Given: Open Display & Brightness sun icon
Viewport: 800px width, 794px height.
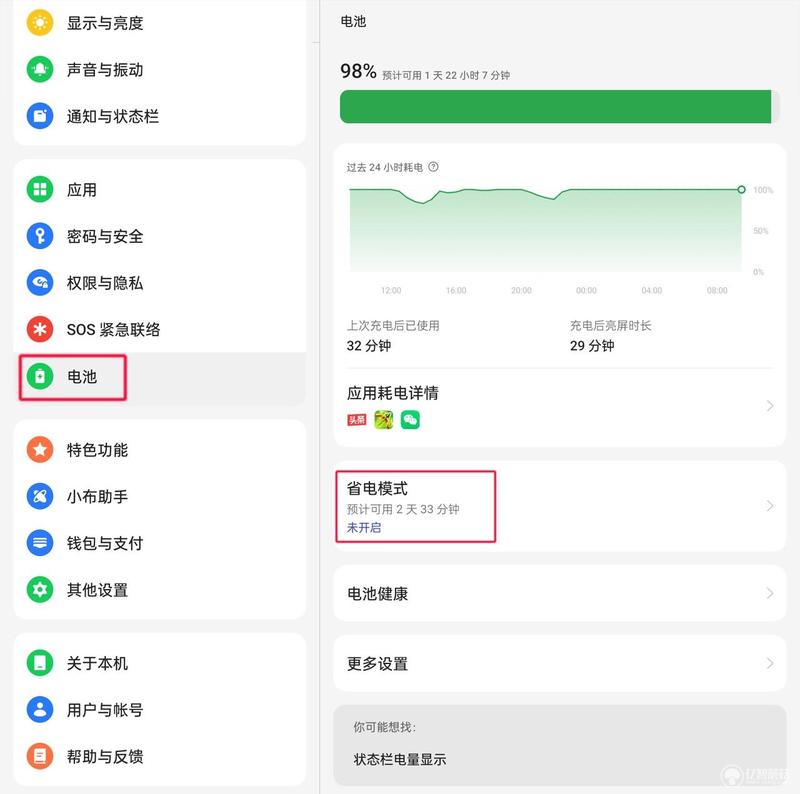Looking at the screenshot, I should pos(40,22).
